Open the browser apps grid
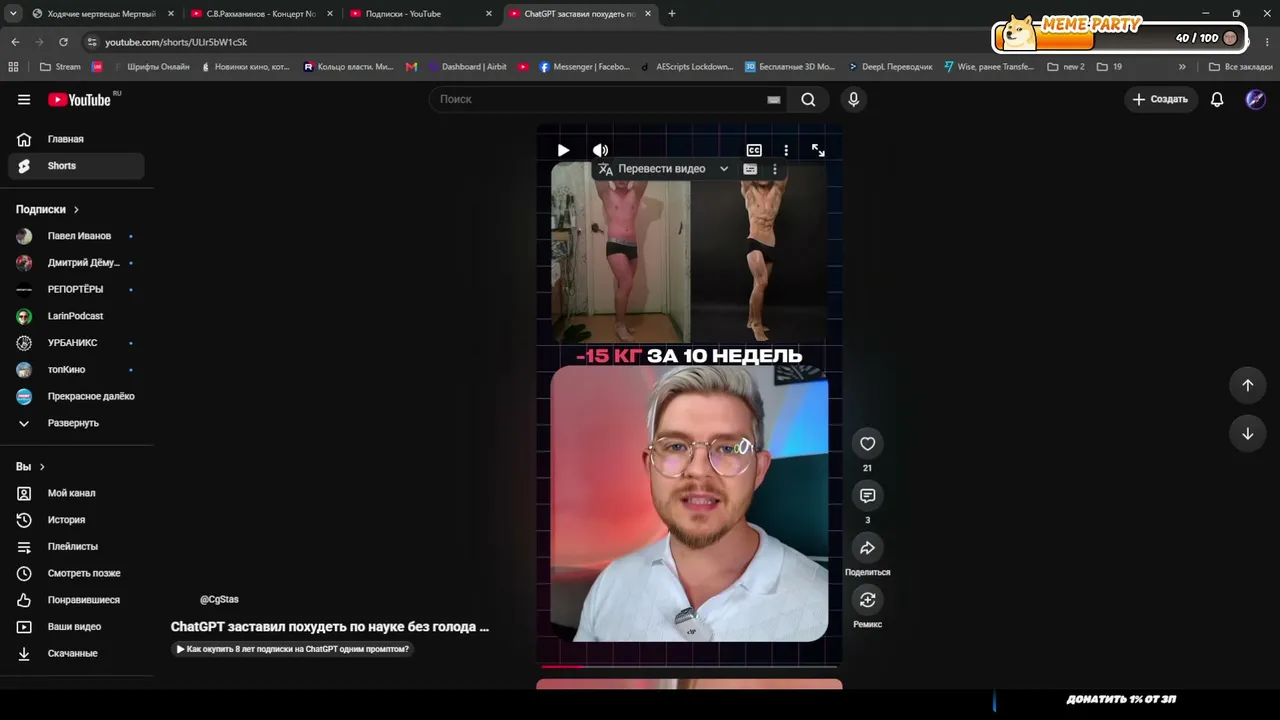 click(13, 67)
